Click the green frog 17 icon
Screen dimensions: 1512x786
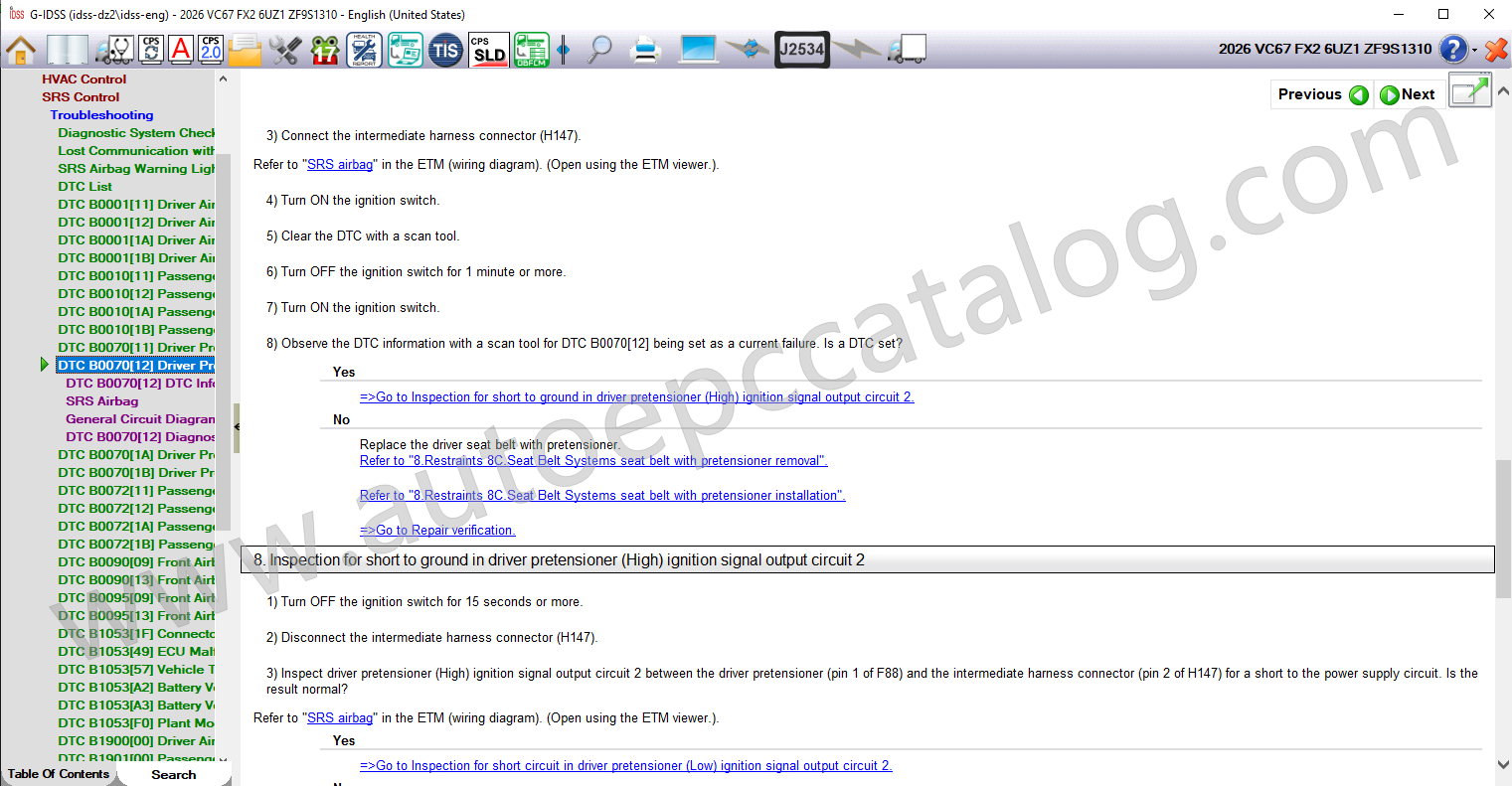(x=325, y=49)
